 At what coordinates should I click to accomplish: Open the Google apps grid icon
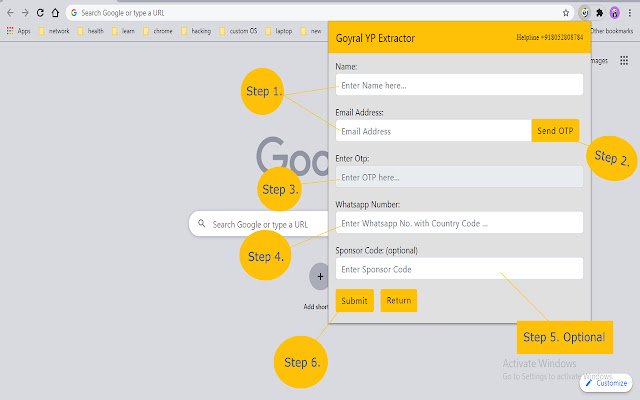pos(624,60)
